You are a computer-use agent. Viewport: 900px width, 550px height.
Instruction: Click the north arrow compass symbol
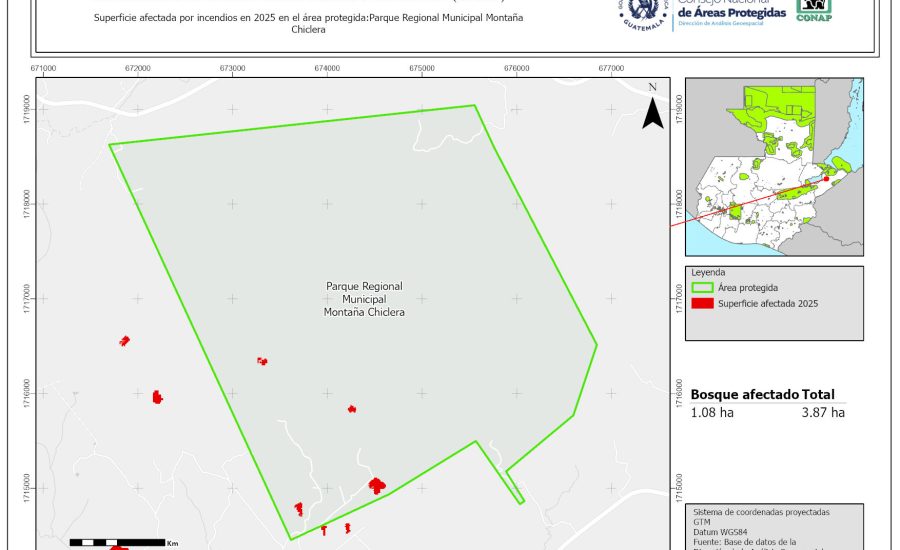(x=652, y=108)
